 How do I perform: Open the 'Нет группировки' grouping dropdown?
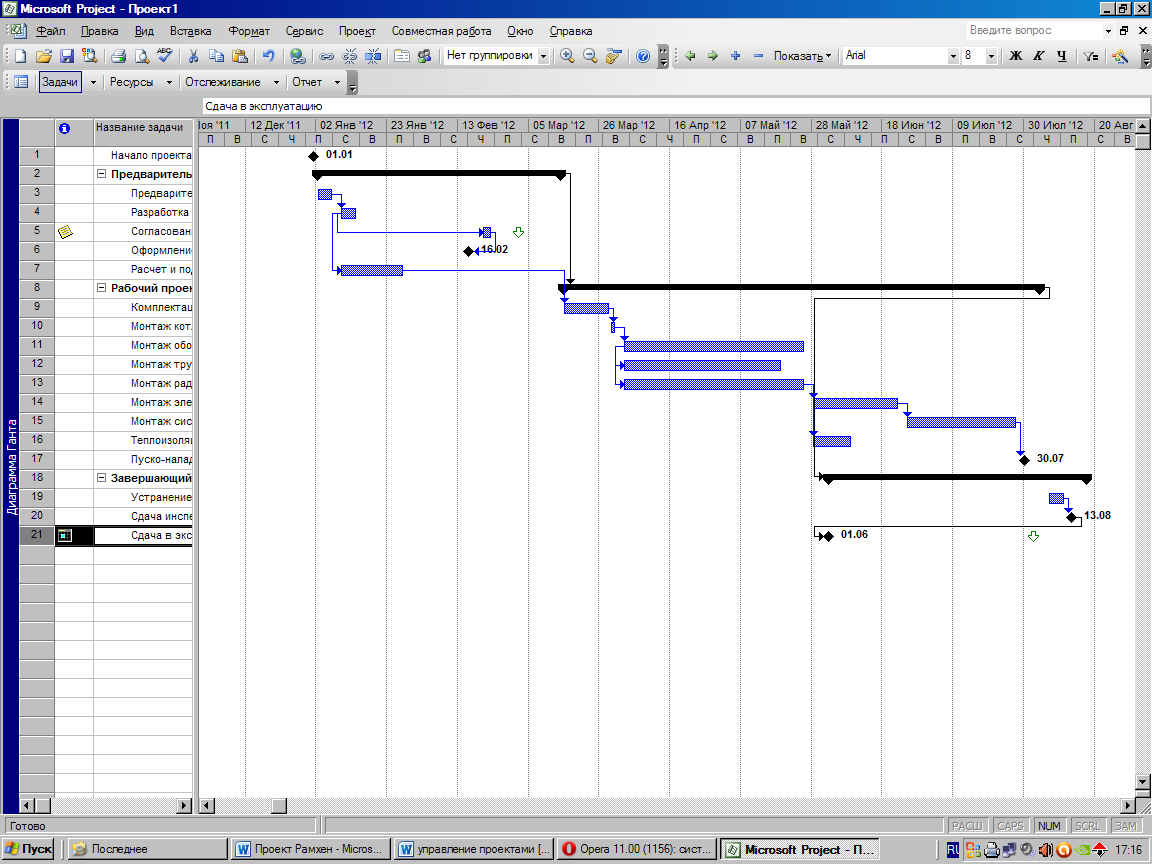544,56
